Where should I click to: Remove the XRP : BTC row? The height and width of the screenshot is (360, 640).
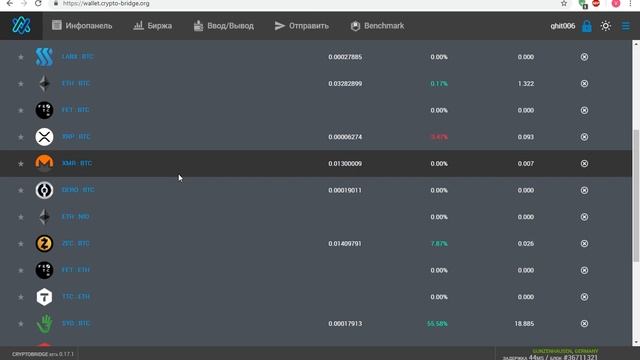click(584, 137)
